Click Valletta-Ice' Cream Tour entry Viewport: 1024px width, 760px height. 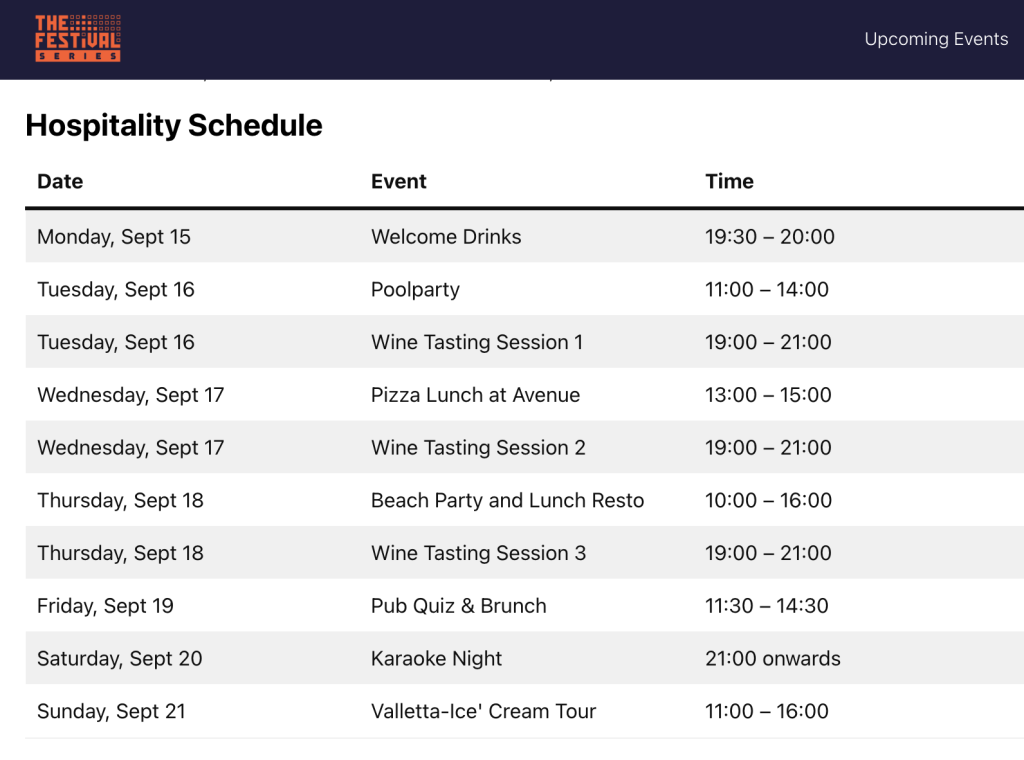point(483,711)
